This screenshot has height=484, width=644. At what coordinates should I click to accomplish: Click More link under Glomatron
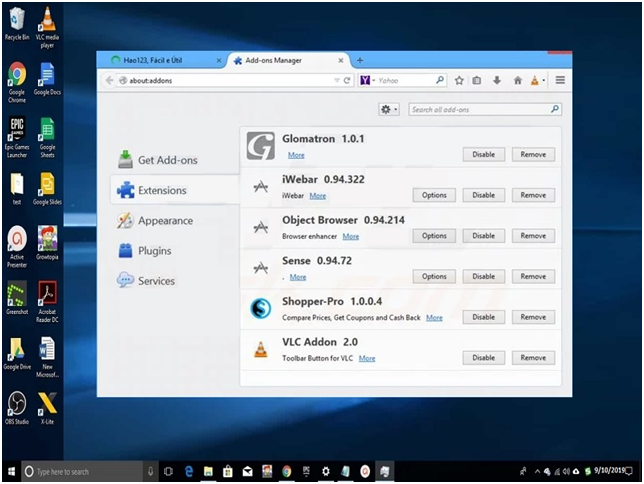tap(296, 155)
